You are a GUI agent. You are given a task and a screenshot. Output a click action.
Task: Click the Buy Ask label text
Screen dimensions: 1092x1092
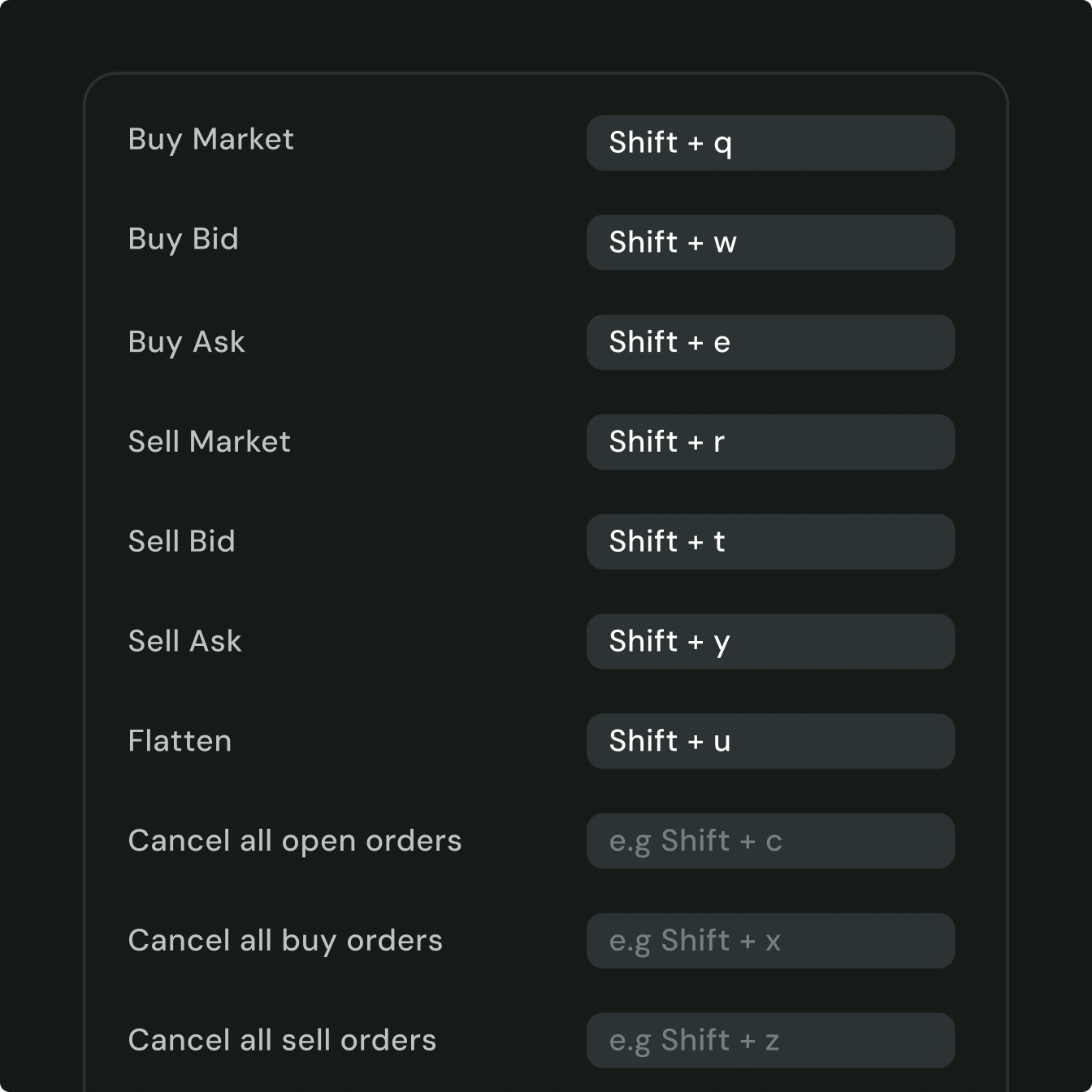pyautogui.click(x=187, y=342)
